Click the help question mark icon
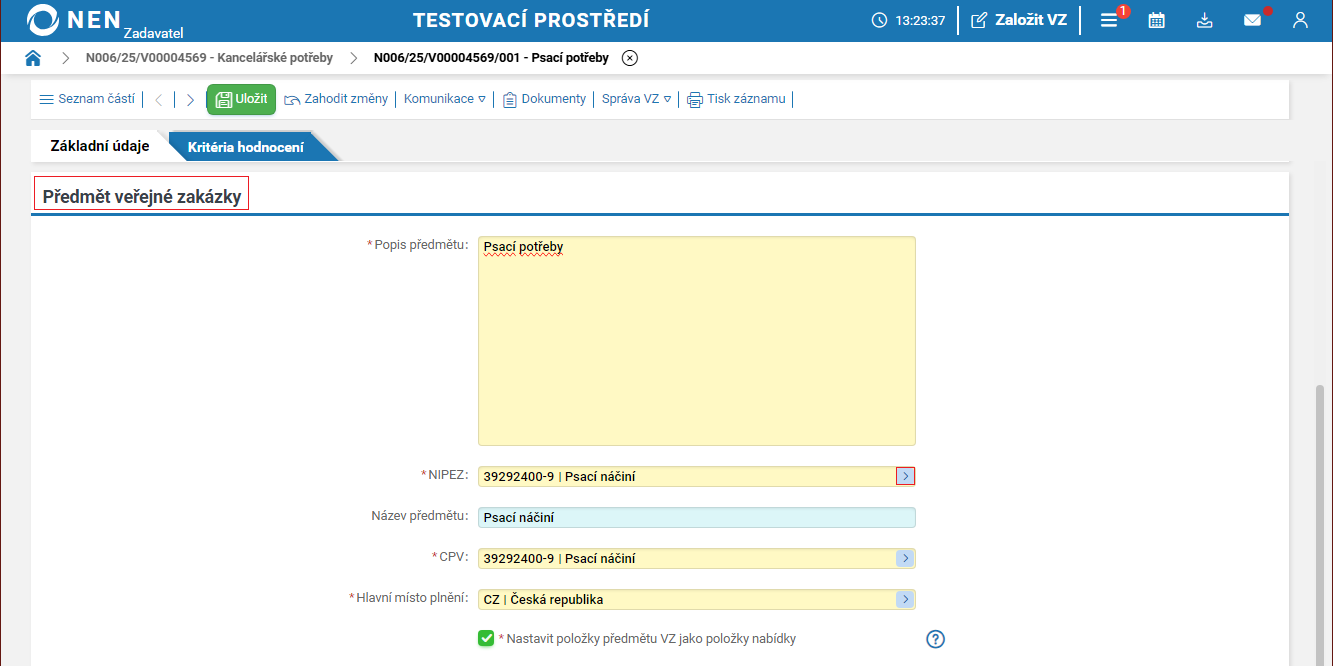 (936, 639)
